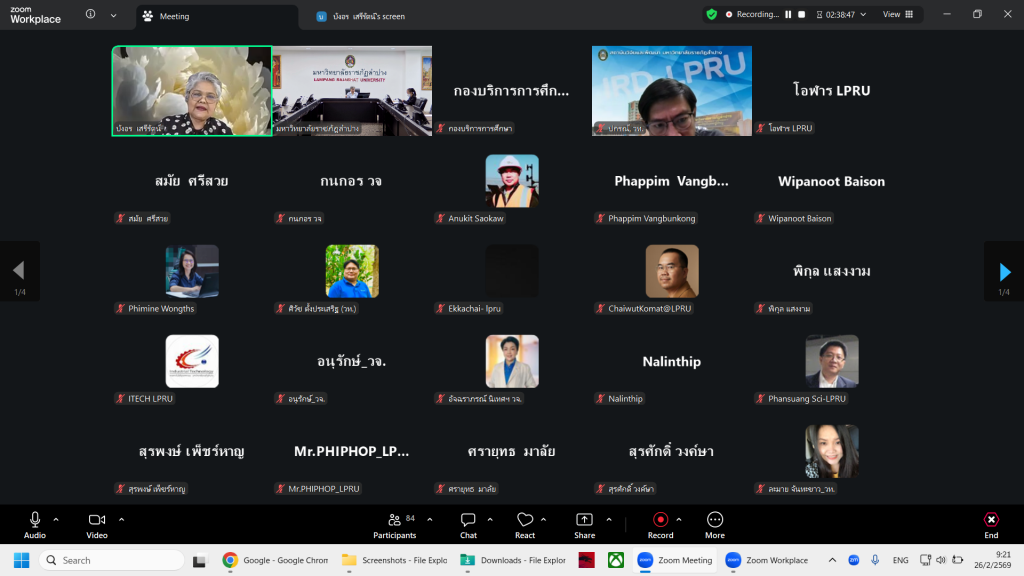This screenshot has width=1024, height=576.
Task: Open the View layout button
Action: tap(897, 15)
